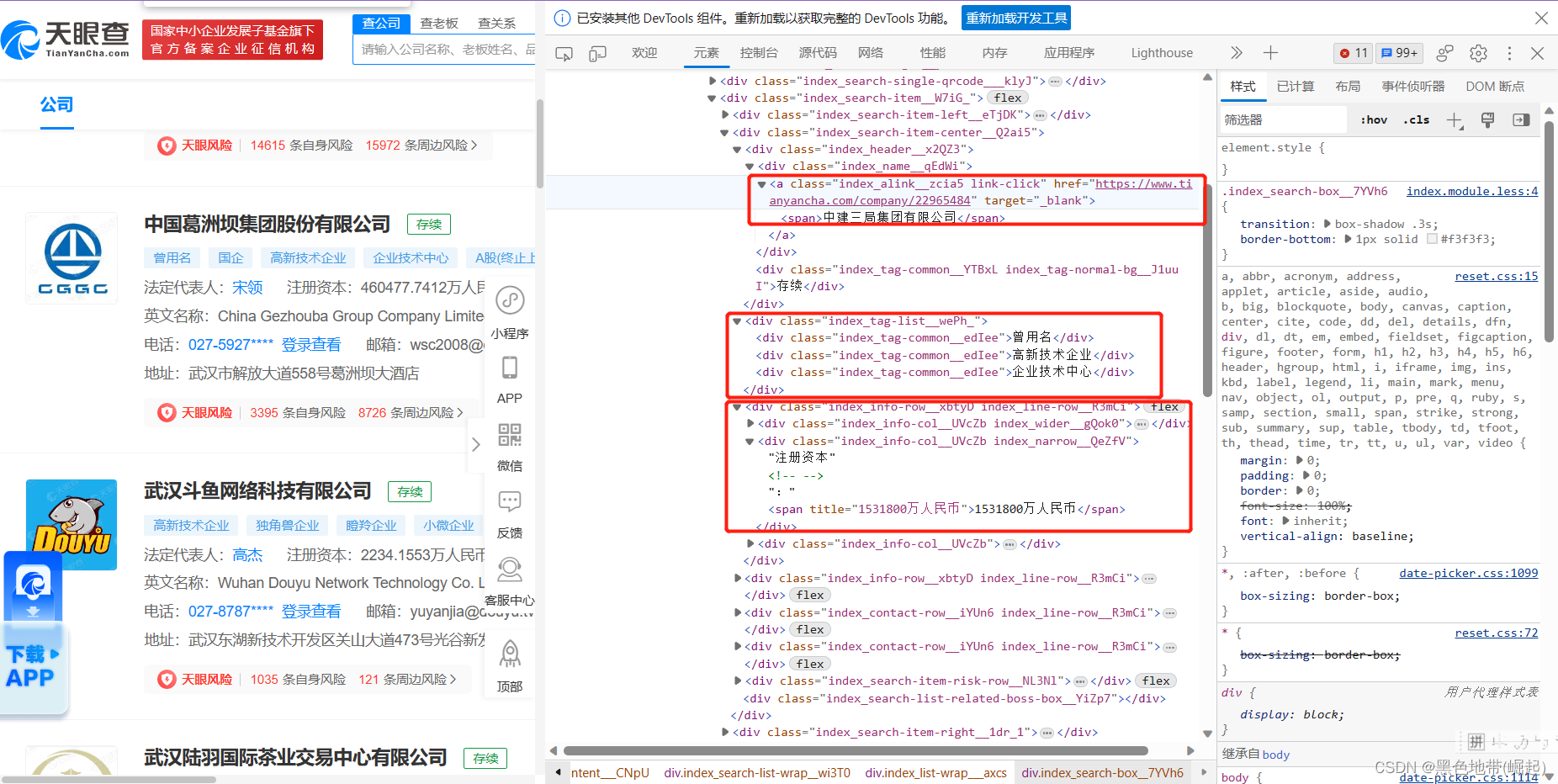Select div.index_list-wrap__axcs breadcrumb
1558x784 pixels.
pos(935,772)
